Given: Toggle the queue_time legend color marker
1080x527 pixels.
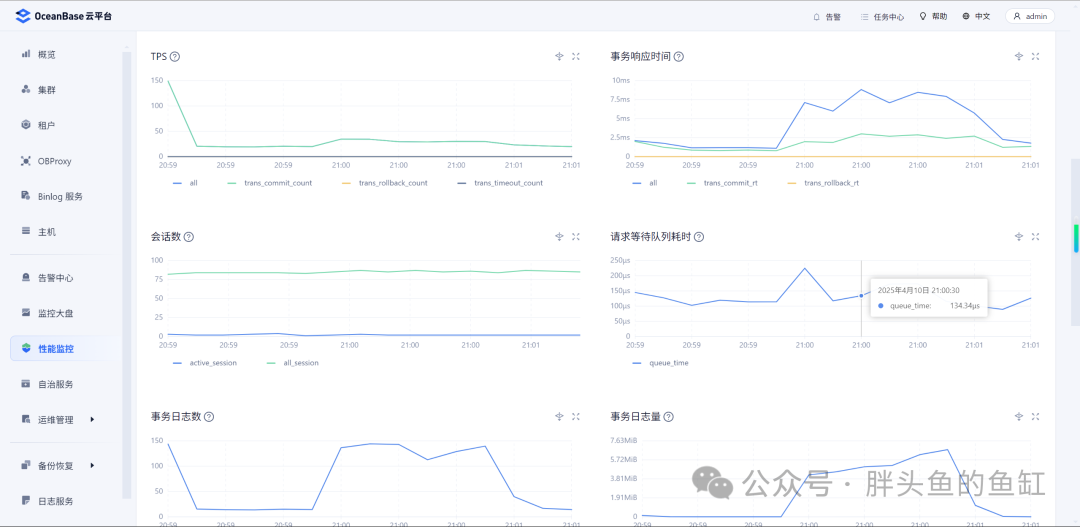Looking at the screenshot, I should pyautogui.click(x=636, y=363).
